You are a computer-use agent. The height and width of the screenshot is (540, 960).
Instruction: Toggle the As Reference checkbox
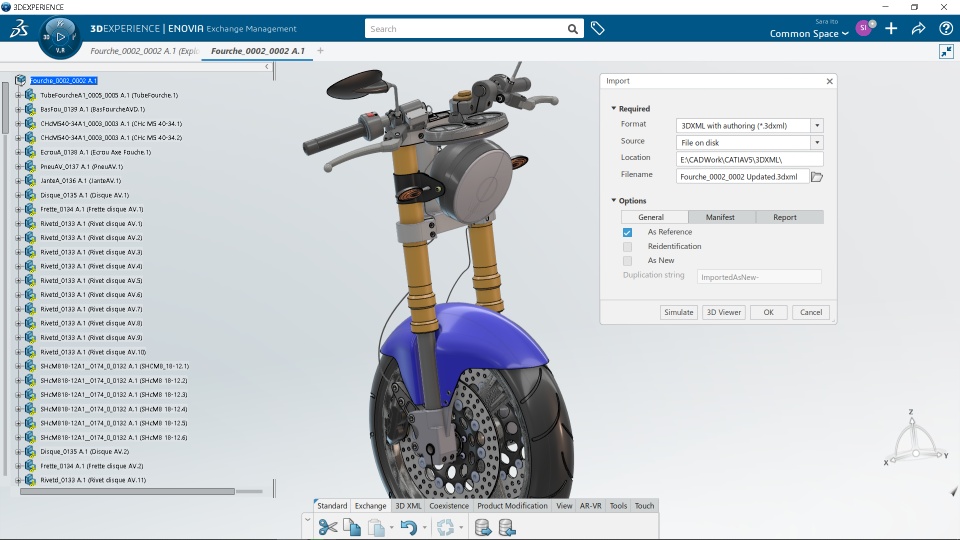pyautogui.click(x=628, y=232)
